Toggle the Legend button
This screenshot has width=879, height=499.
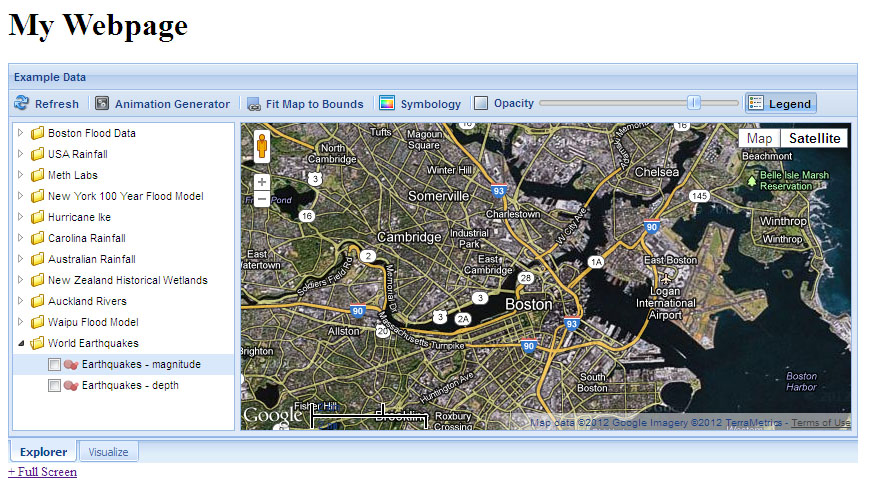click(x=780, y=104)
